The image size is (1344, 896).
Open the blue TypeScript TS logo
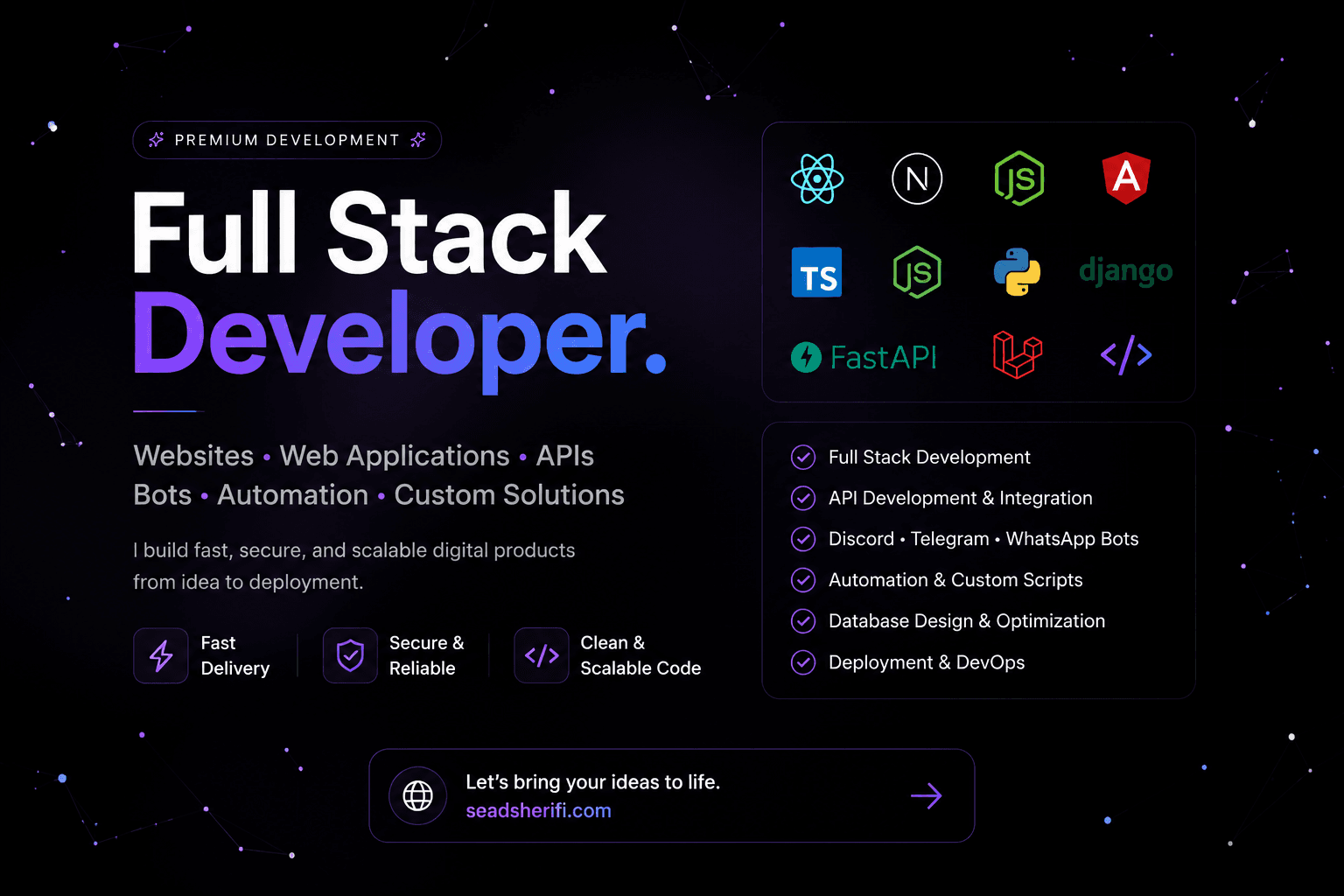tap(816, 272)
